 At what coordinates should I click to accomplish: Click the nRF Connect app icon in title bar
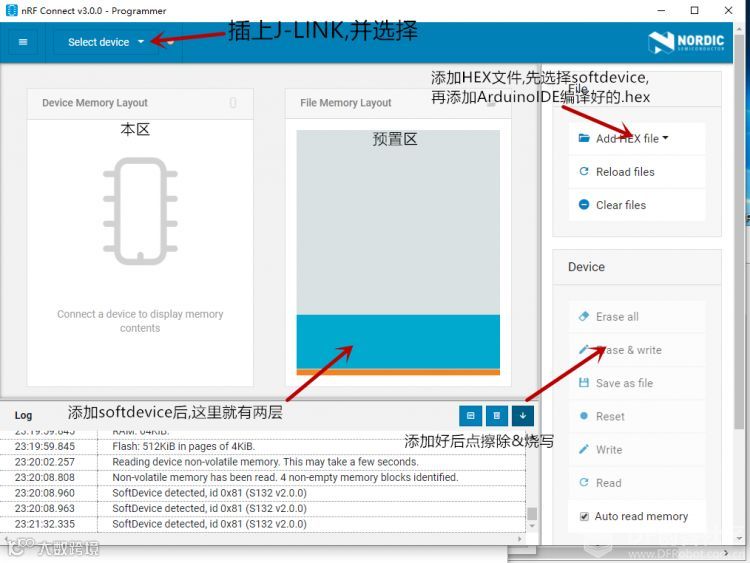click(11, 10)
